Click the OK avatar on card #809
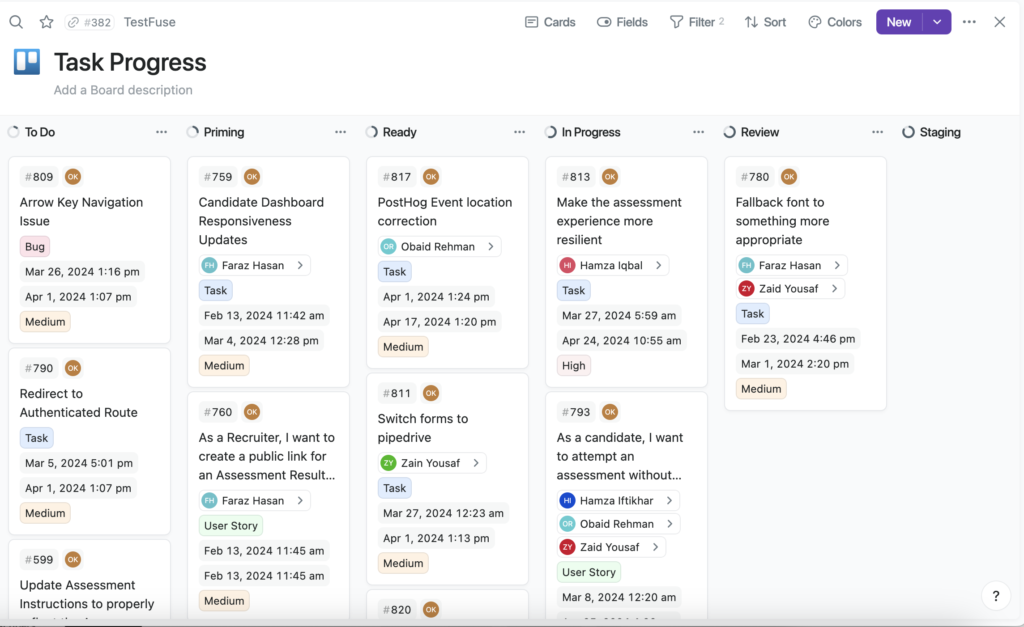1024x627 pixels. (72, 176)
